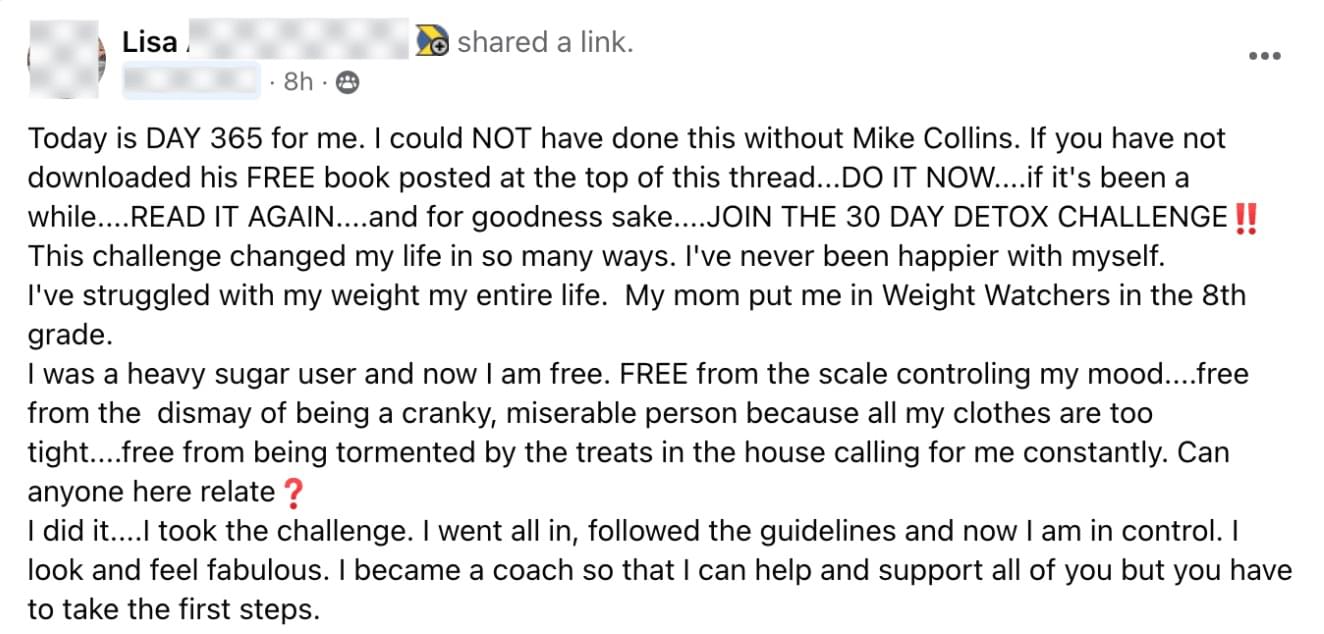The height and width of the screenshot is (634, 1324).
Task: Click the badge icon beside Lisa's name
Action: (x=432, y=42)
